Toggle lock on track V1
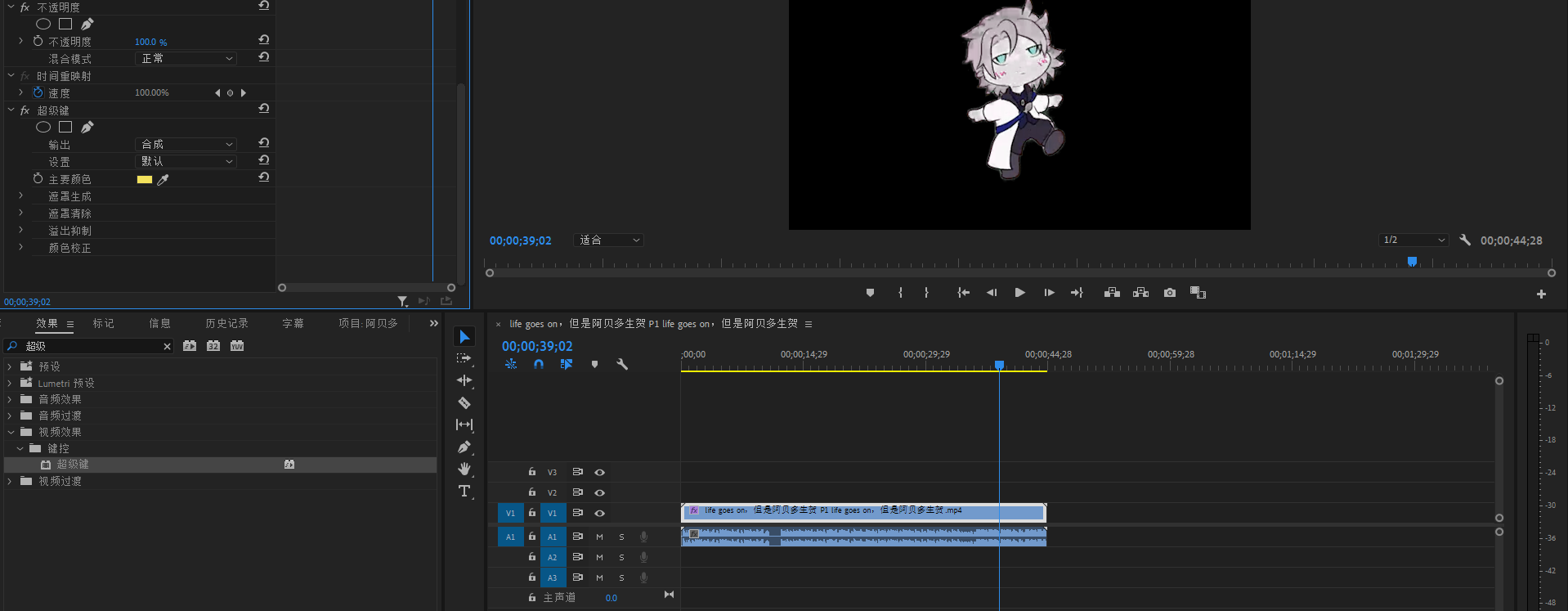This screenshot has height=611, width=1568. pos(531,513)
